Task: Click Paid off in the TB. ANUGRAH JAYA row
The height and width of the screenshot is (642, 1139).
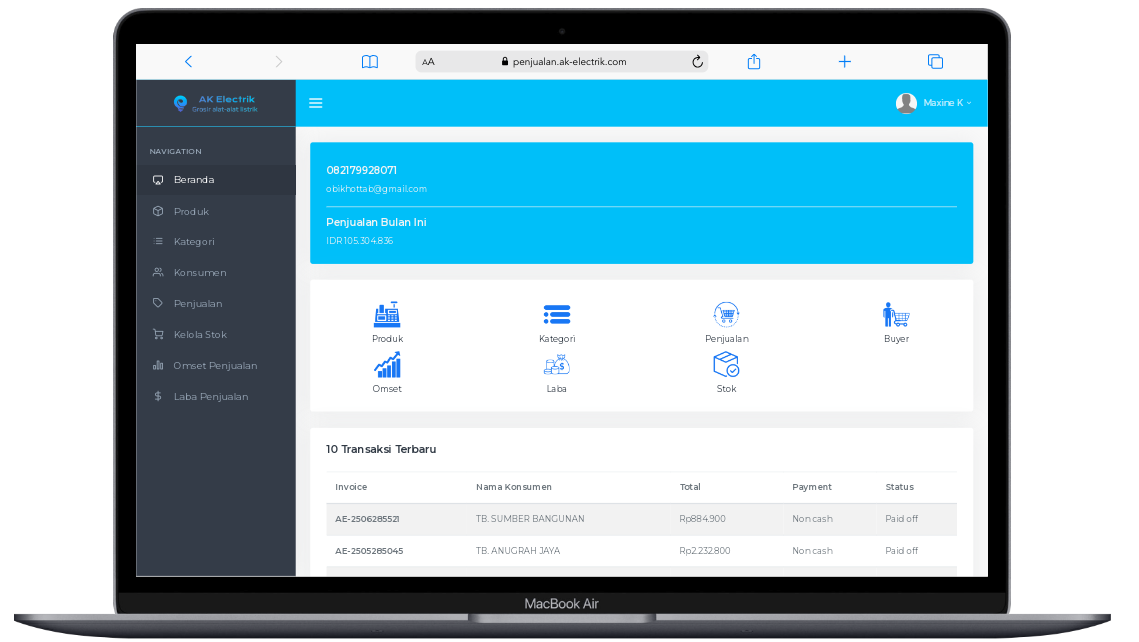Action: click(x=901, y=551)
